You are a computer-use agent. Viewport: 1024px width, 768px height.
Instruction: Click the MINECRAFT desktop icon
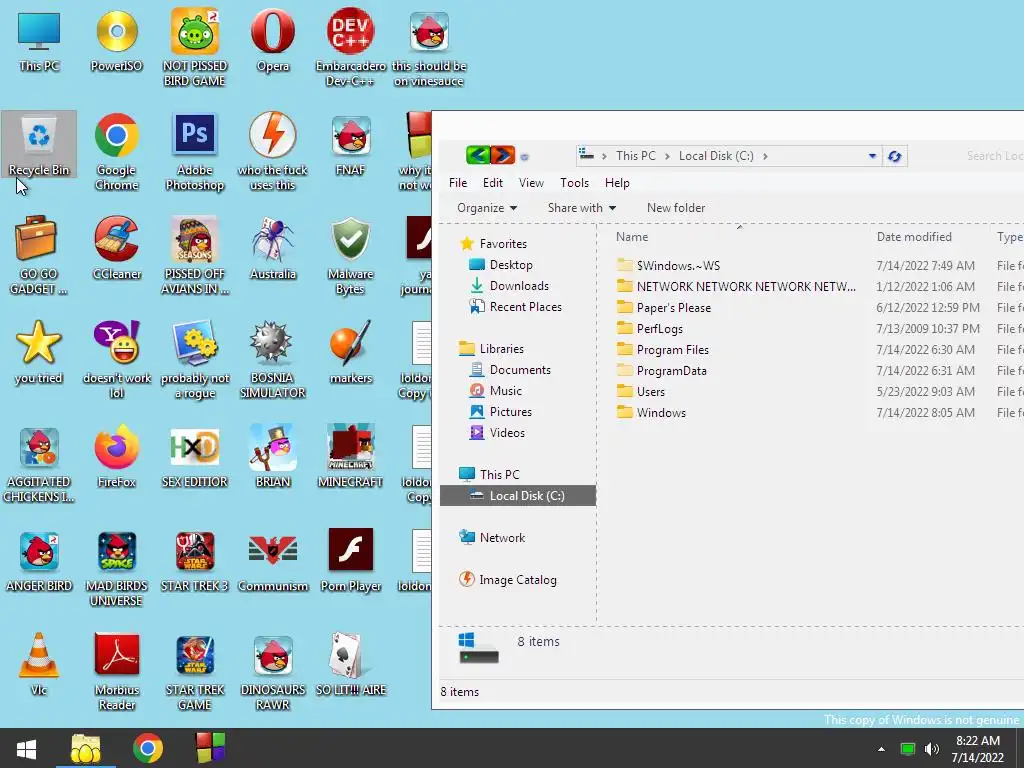click(x=351, y=456)
